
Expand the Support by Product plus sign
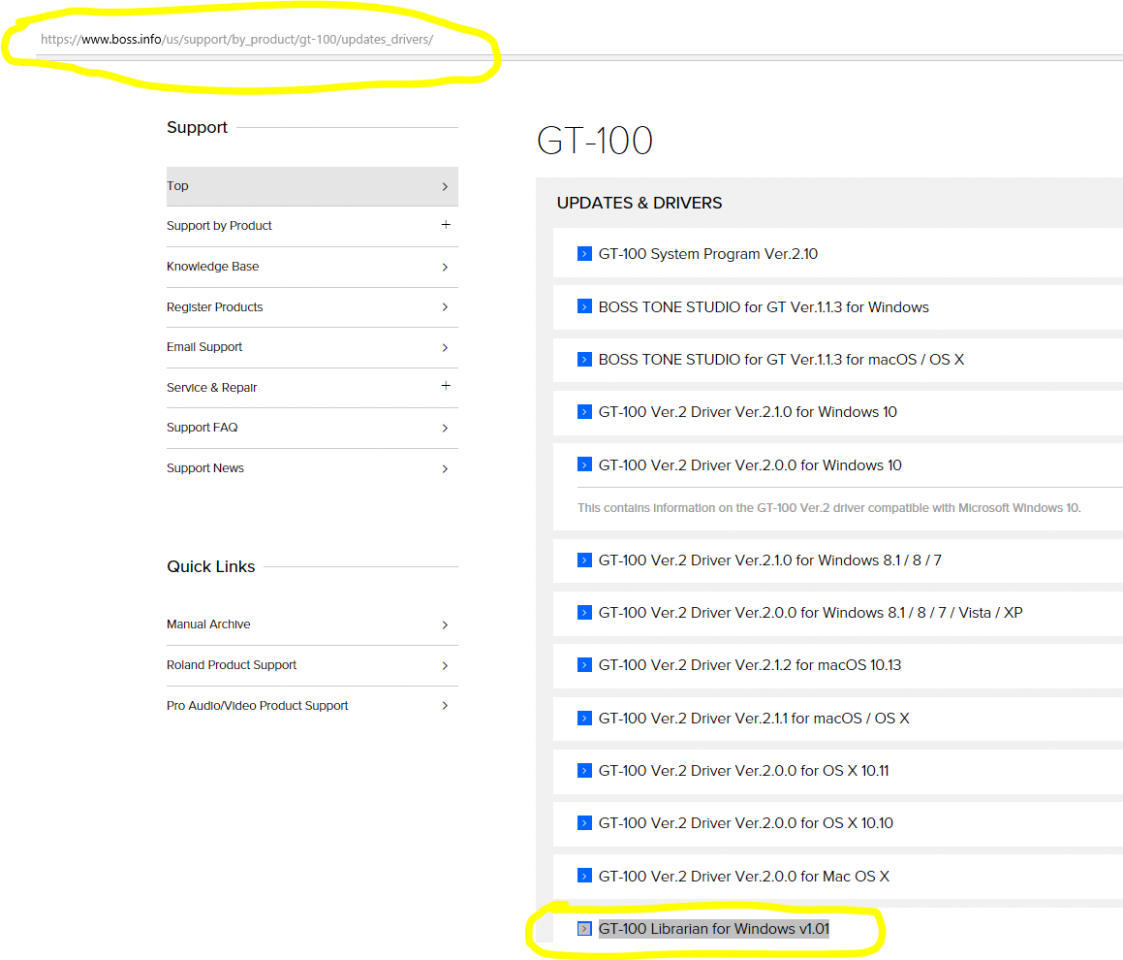pyautogui.click(x=445, y=225)
